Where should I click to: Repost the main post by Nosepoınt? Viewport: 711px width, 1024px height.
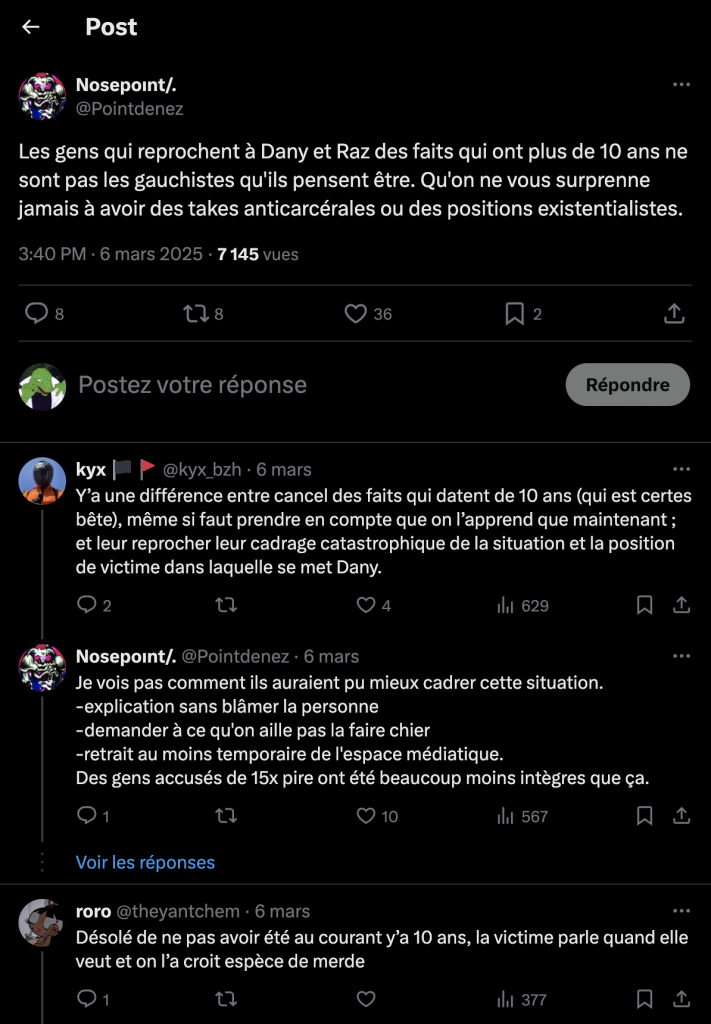195,314
